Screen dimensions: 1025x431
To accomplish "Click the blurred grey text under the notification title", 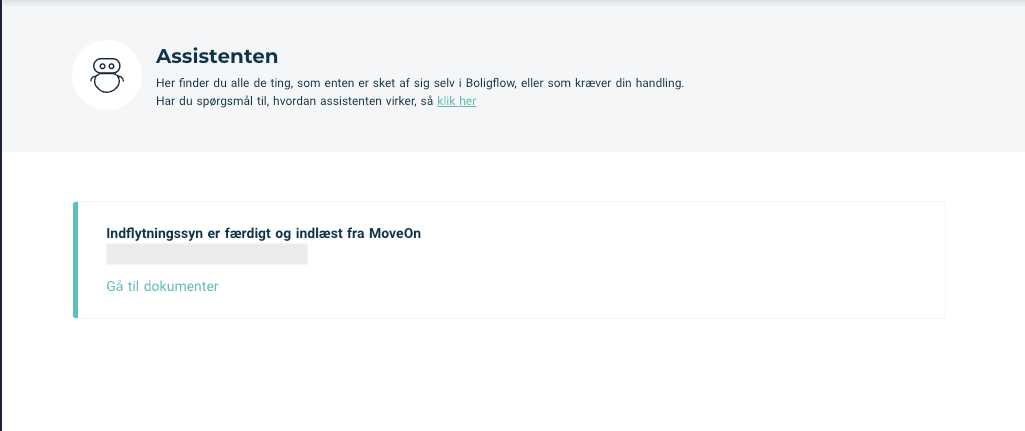I will [x=207, y=254].
